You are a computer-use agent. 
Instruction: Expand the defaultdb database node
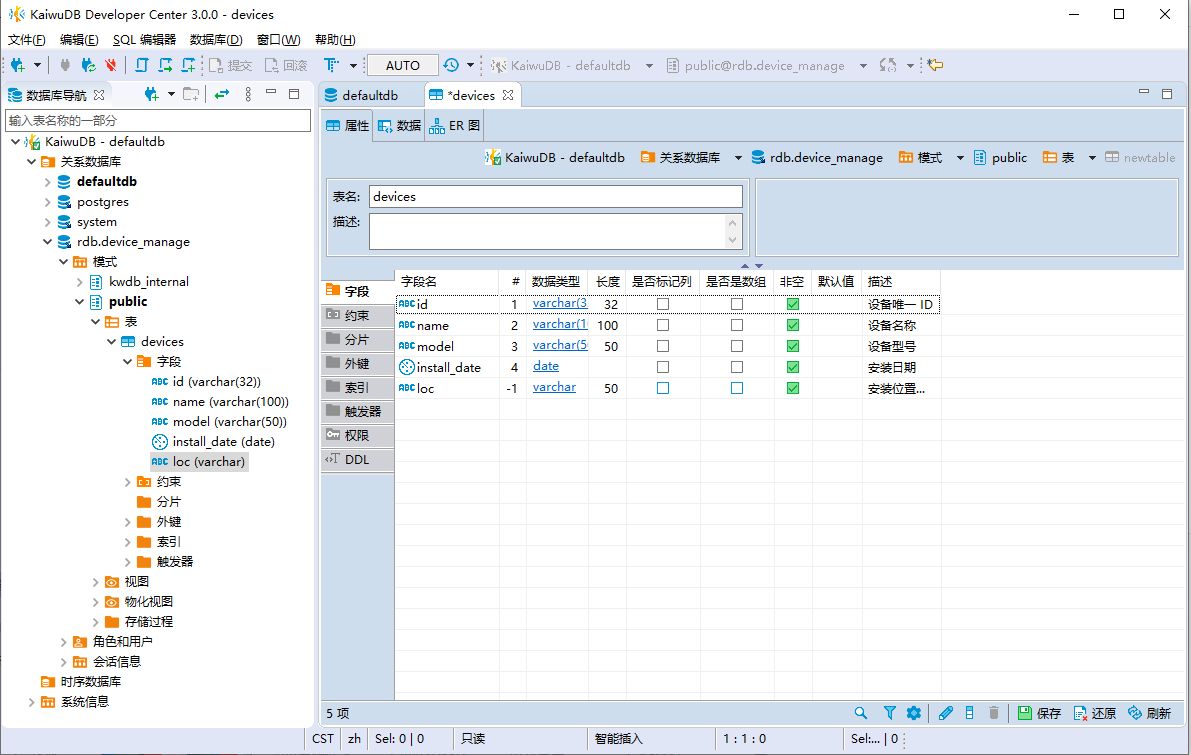[47, 182]
